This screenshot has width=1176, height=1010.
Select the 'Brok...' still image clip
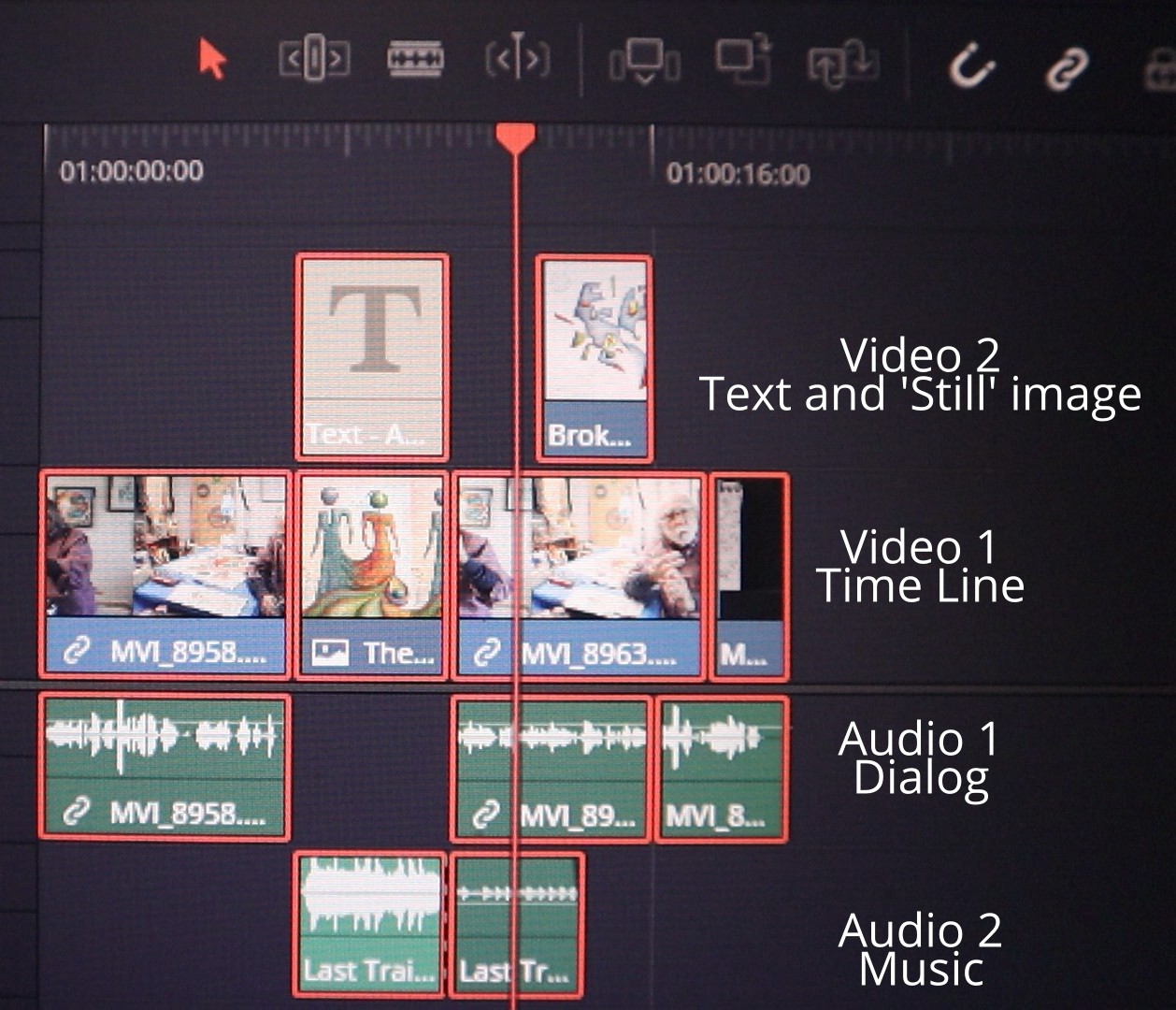click(x=595, y=357)
